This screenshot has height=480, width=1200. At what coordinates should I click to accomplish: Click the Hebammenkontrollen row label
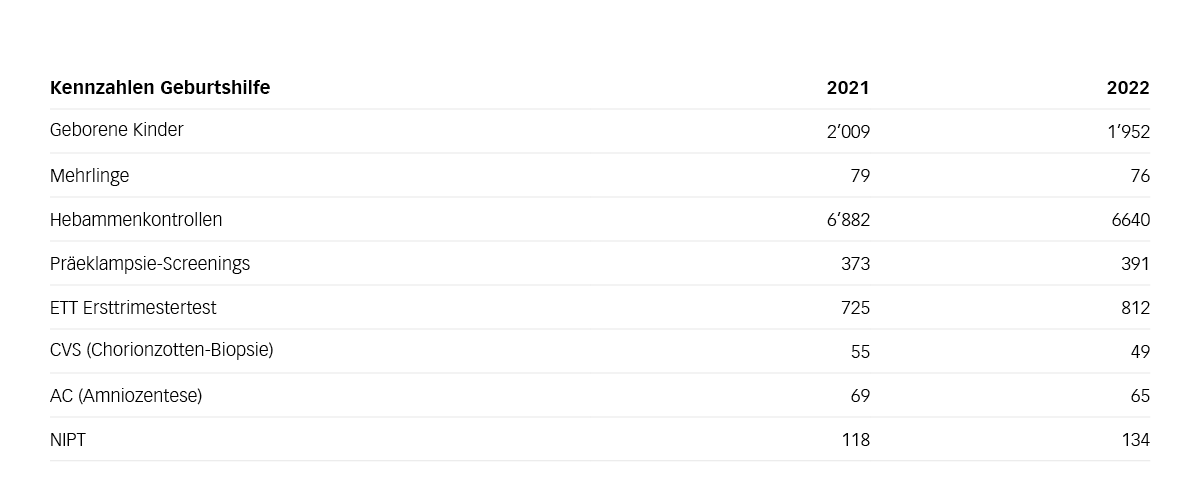(136, 219)
